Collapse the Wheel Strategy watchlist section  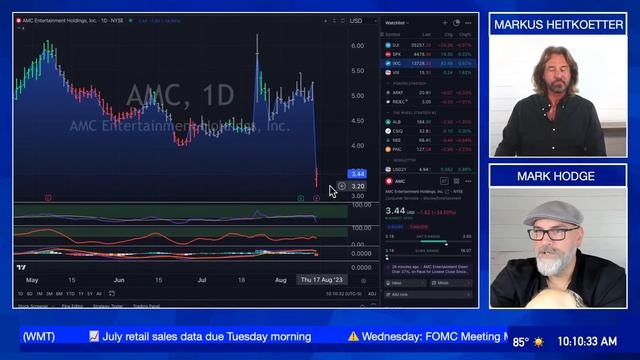tap(388, 113)
